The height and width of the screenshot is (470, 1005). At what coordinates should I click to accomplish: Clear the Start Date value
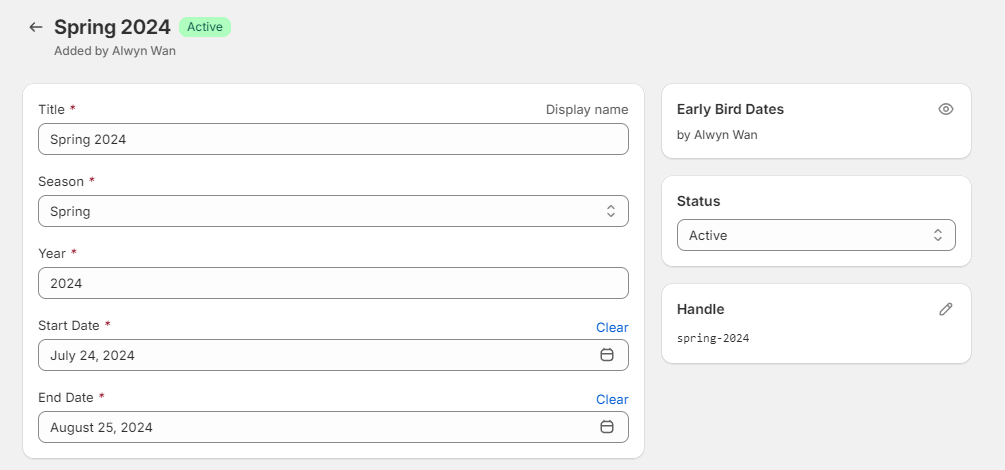click(x=612, y=327)
